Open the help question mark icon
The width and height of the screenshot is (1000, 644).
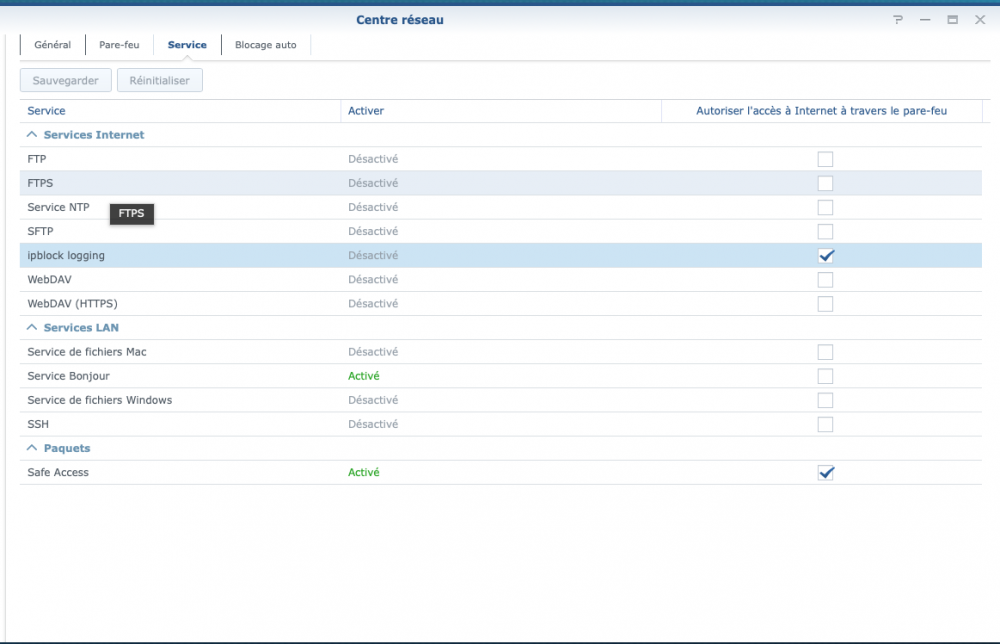(898, 20)
